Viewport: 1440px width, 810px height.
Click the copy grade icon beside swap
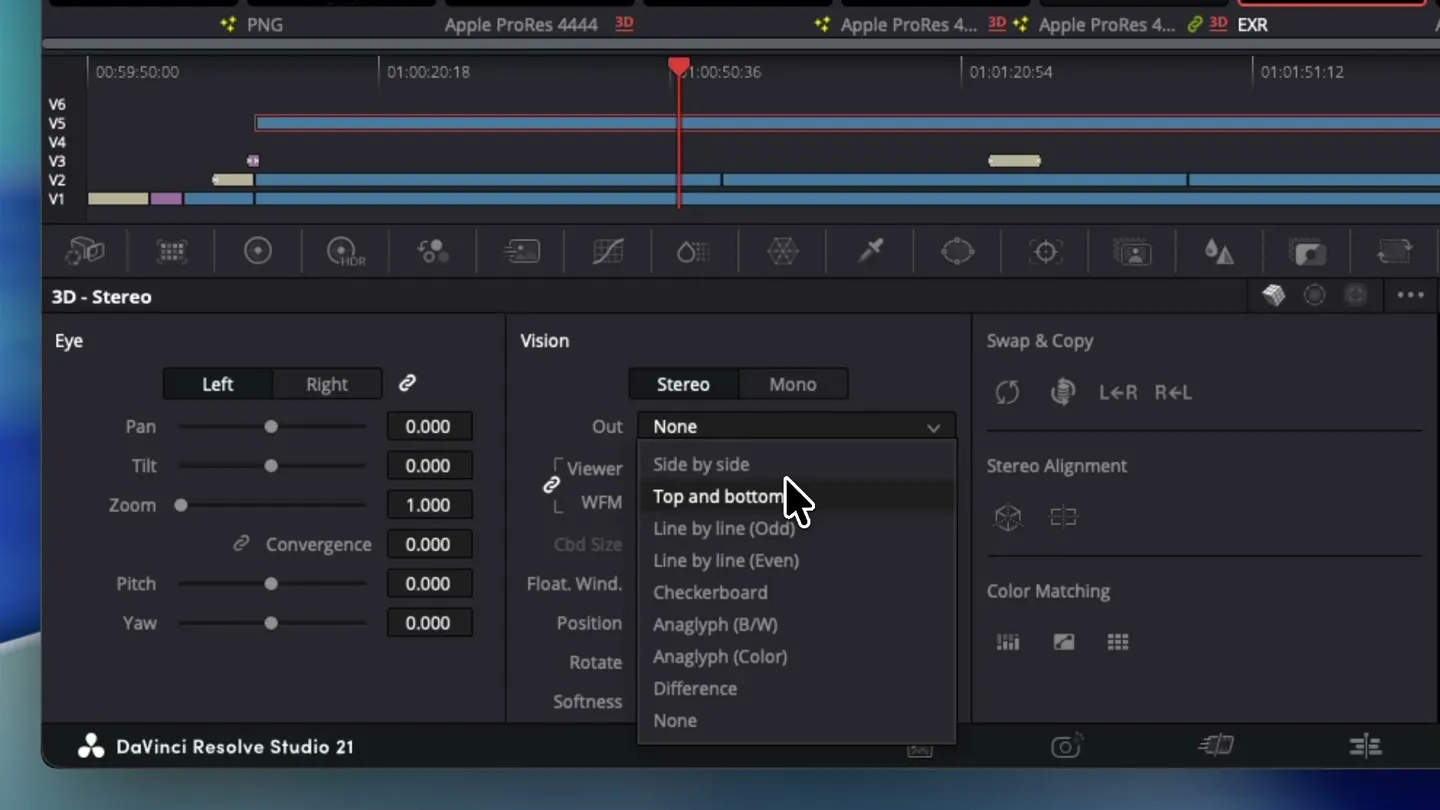pos(1062,392)
